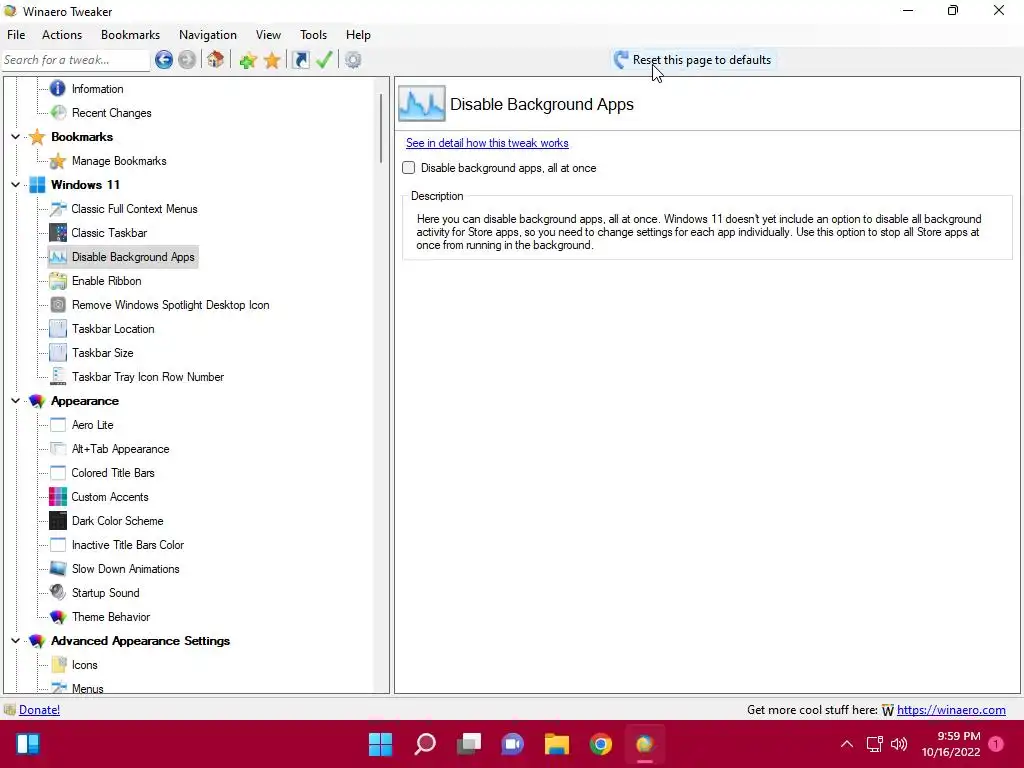The height and width of the screenshot is (768, 1024).
Task: Click the Manage Bookmarks star icon
Action: 58,161
